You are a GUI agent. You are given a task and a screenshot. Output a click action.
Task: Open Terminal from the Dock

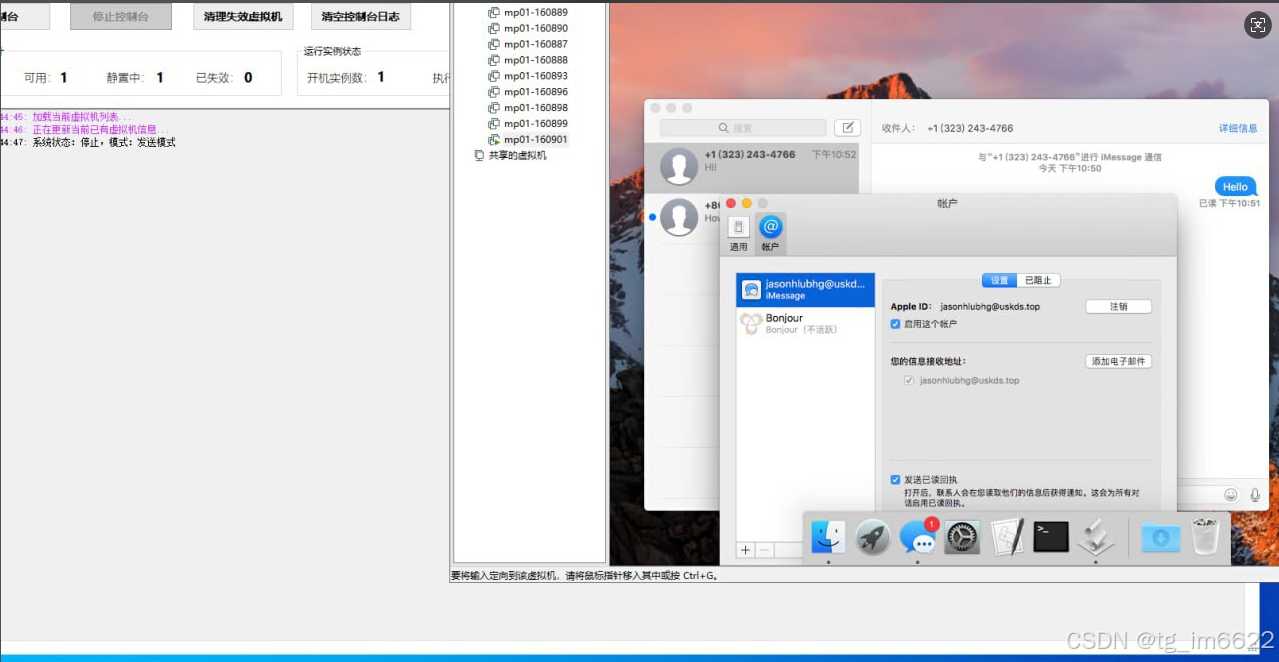point(1051,537)
